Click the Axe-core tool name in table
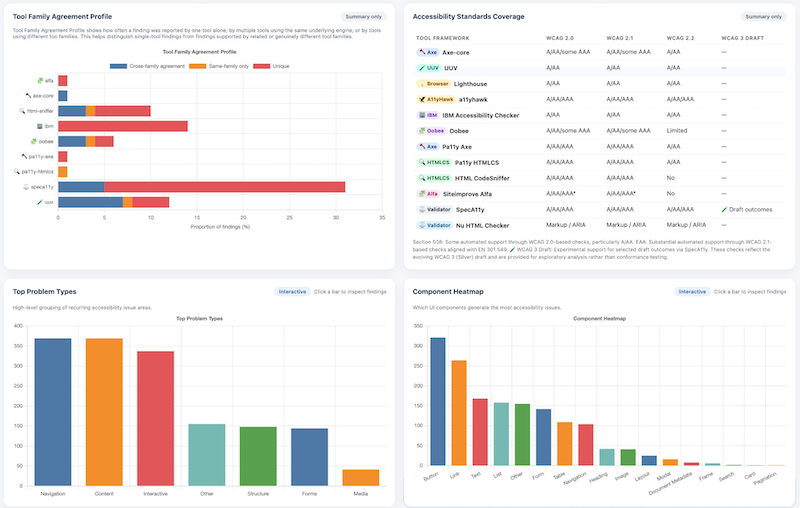Image resolution: width=800 pixels, height=508 pixels. [x=456, y=53]
